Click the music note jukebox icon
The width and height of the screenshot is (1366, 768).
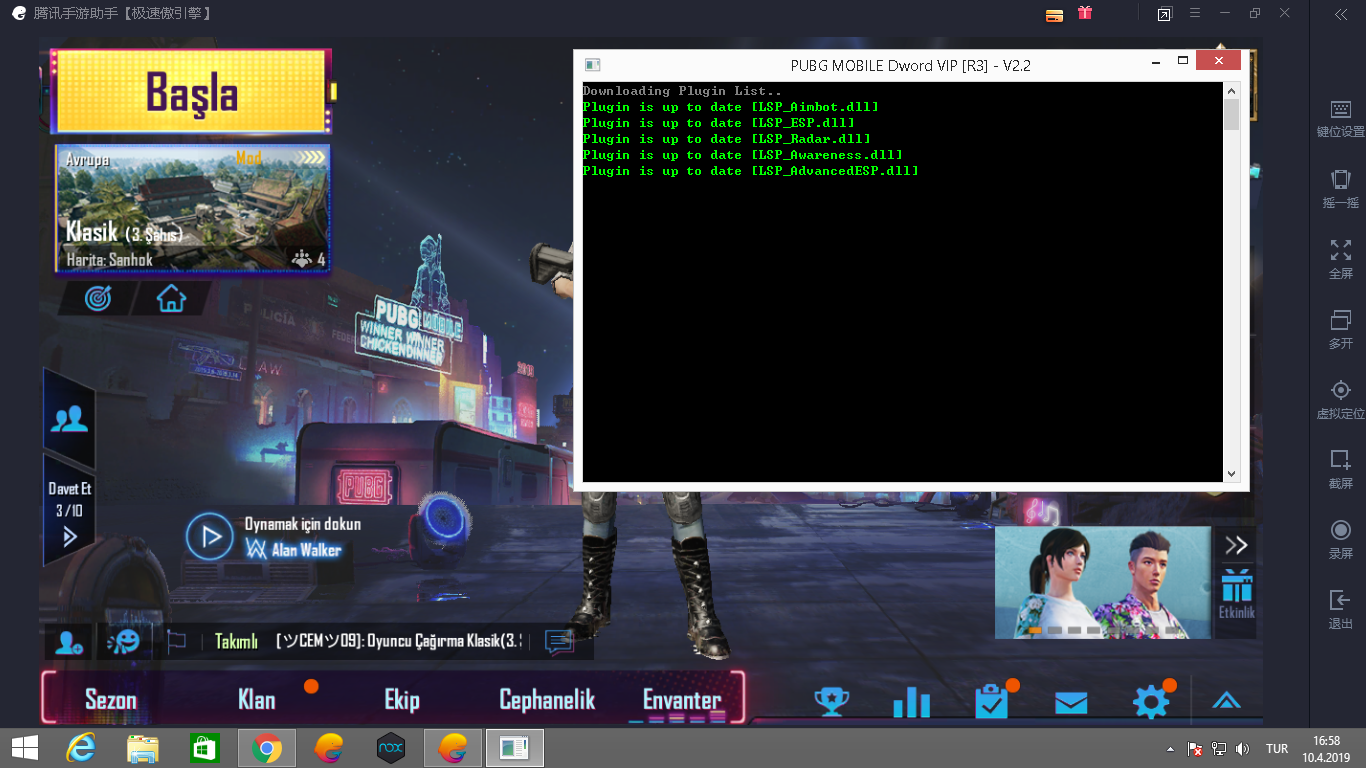[1041, 512]
